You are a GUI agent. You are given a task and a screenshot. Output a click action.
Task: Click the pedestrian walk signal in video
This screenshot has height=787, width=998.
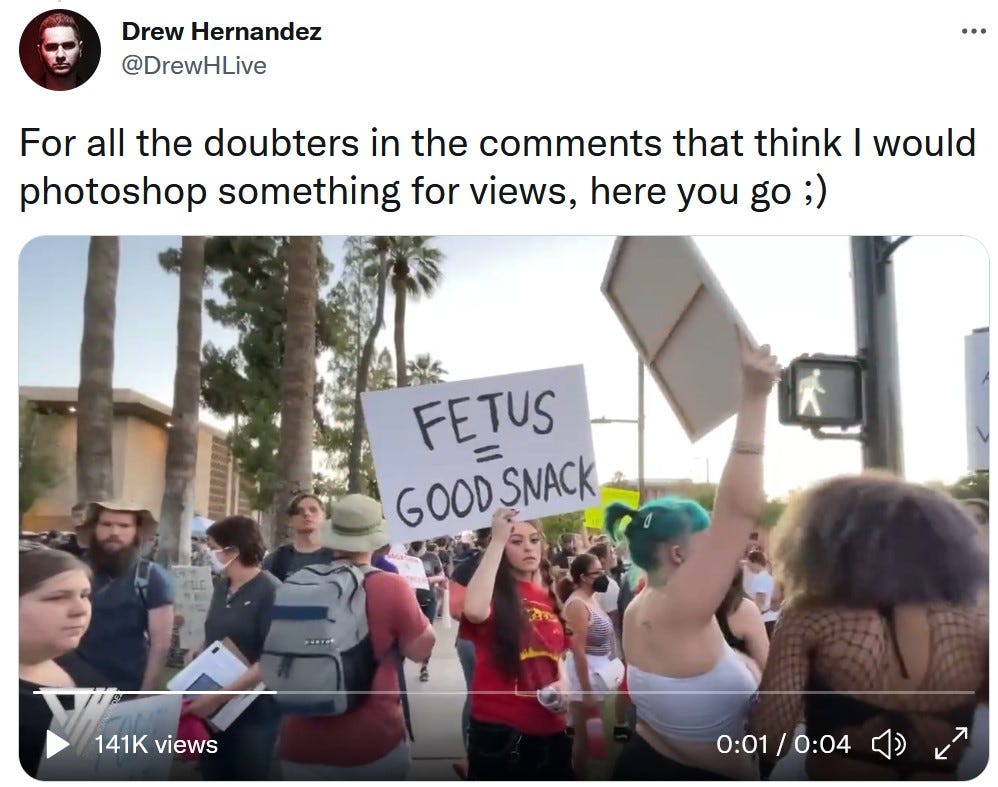(821, 391)
